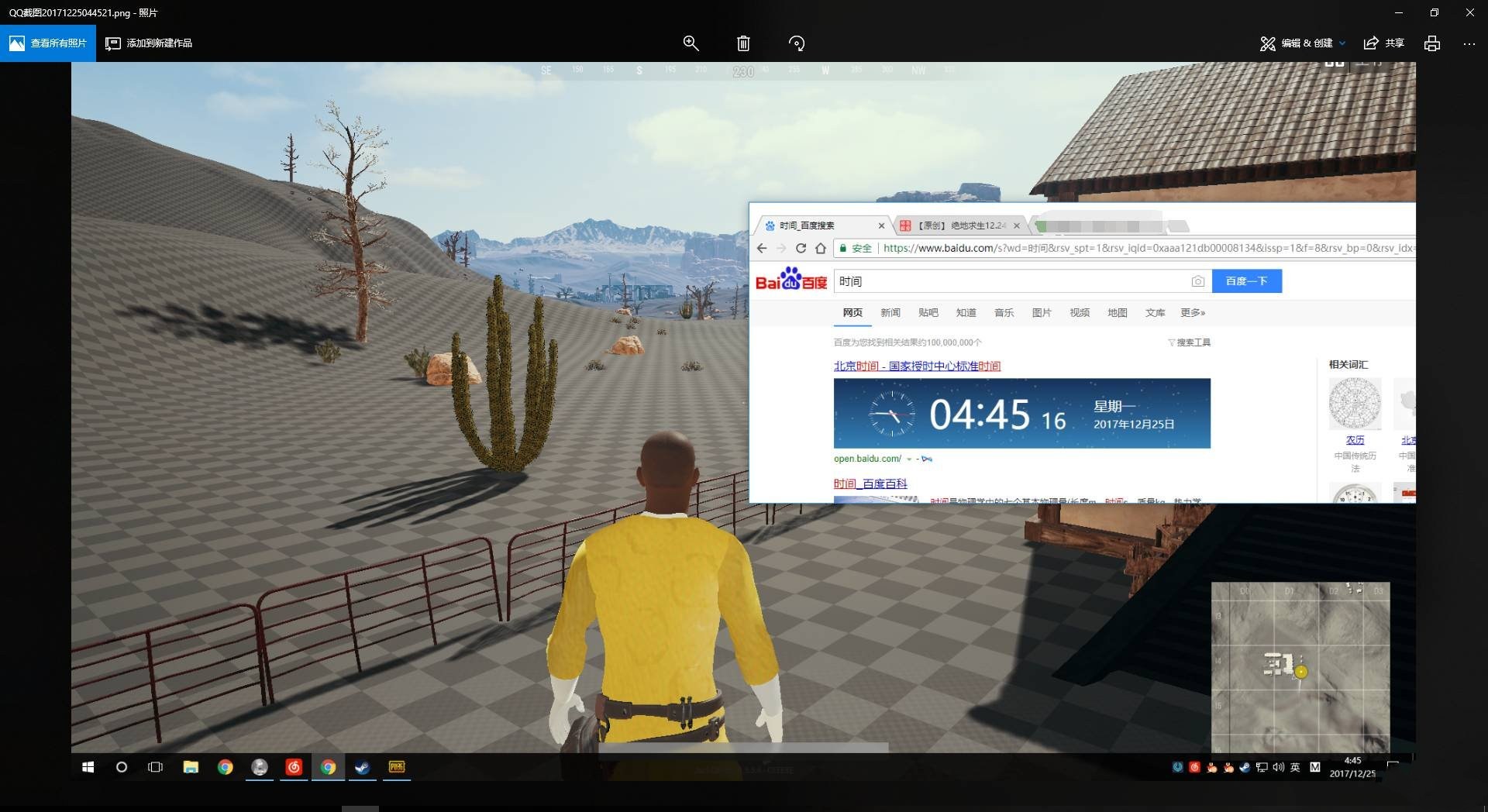Screen dimensions: 1488x812
Task: Click the 04:45 Beijing time clock widget
Action: (x=1021, y=413)
